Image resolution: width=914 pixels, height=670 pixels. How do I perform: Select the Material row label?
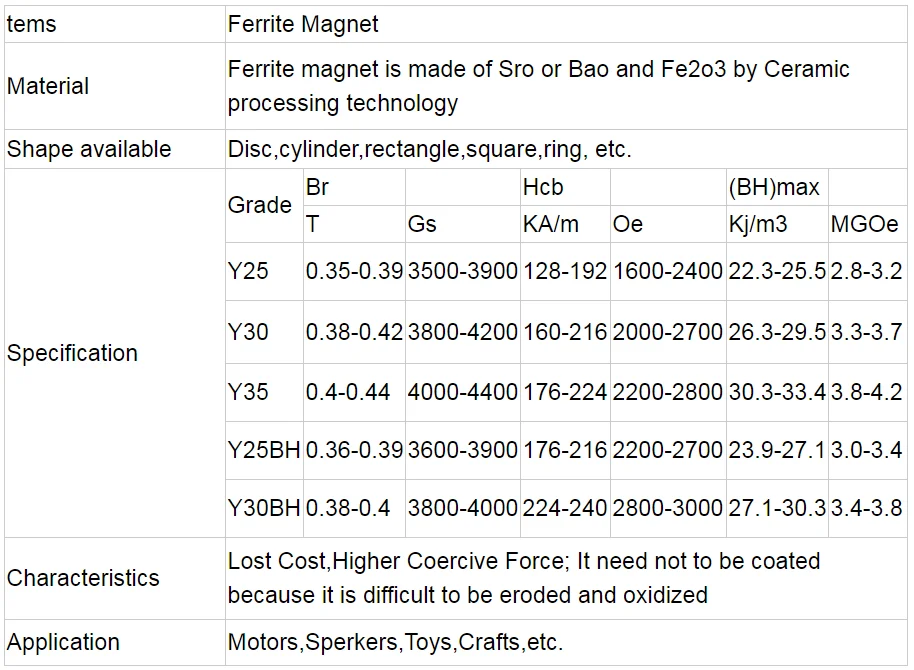click(x=48, y=86)
